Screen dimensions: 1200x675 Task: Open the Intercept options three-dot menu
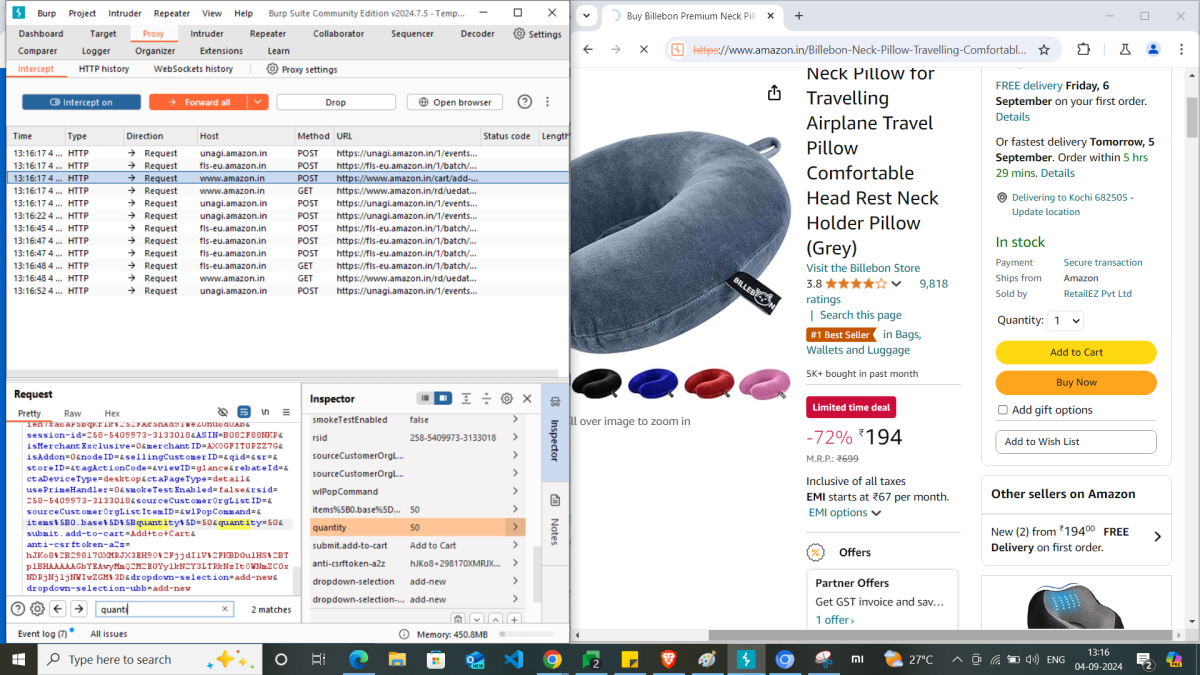[547, 102]
